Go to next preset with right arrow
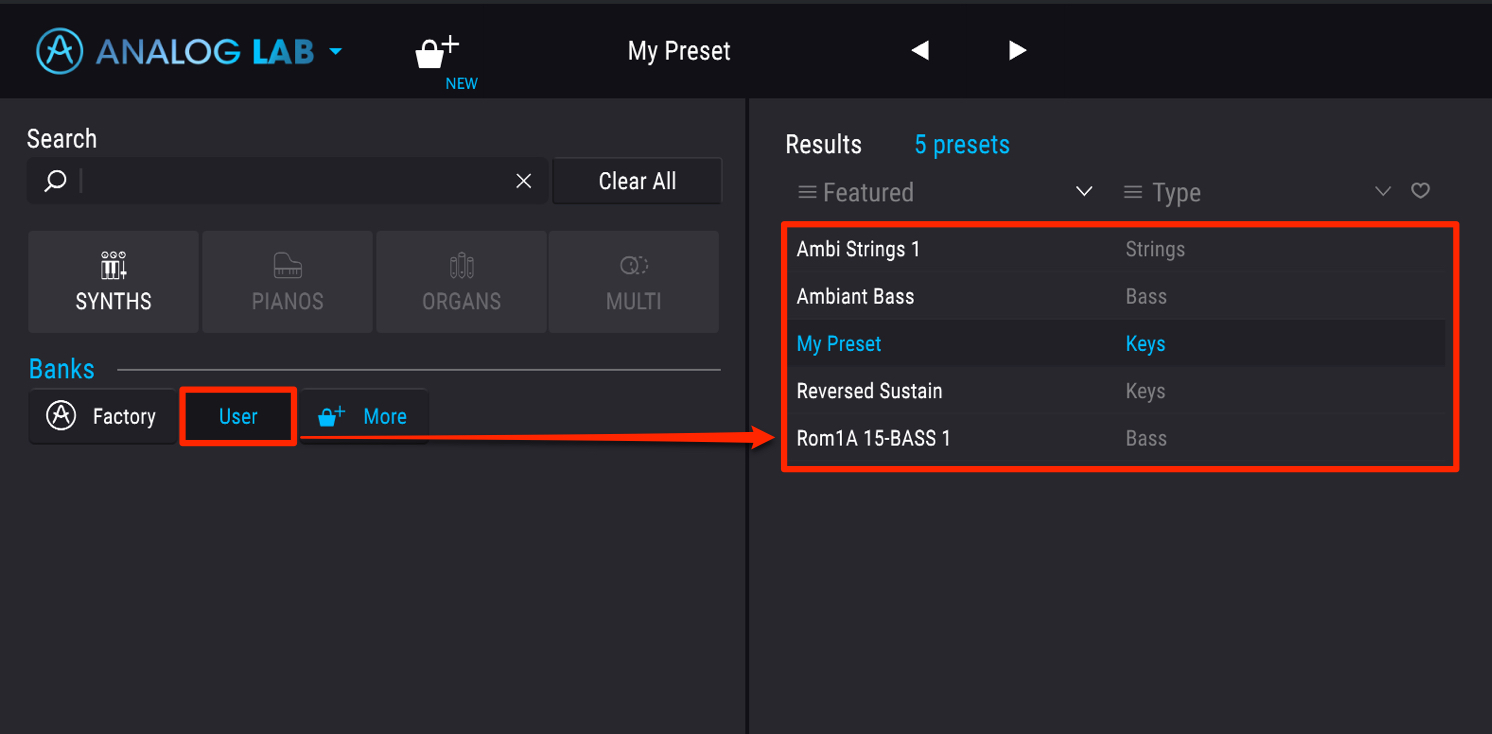Image resolution: width=1492 pixels, height=734 pixels. [1017, 50]
